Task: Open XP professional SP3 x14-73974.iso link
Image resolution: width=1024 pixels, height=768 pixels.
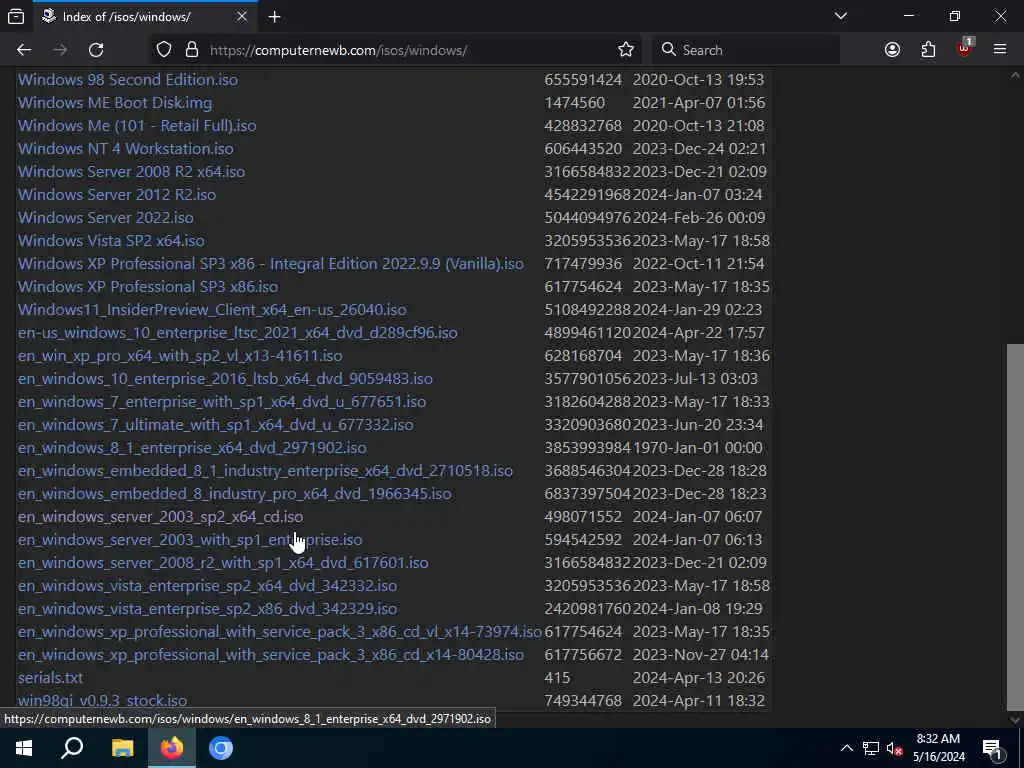Action: click(280, 632)
